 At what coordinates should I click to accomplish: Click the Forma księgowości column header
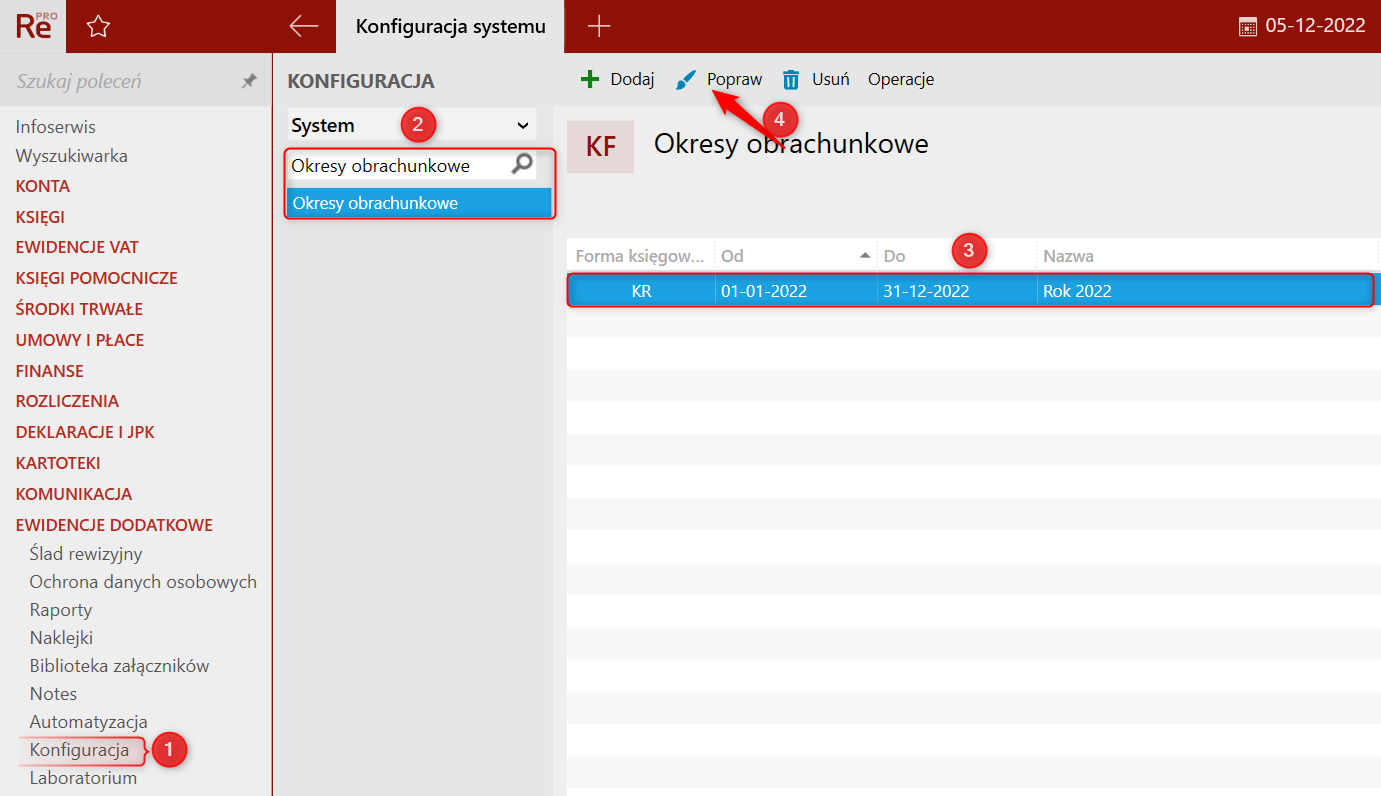640,256
